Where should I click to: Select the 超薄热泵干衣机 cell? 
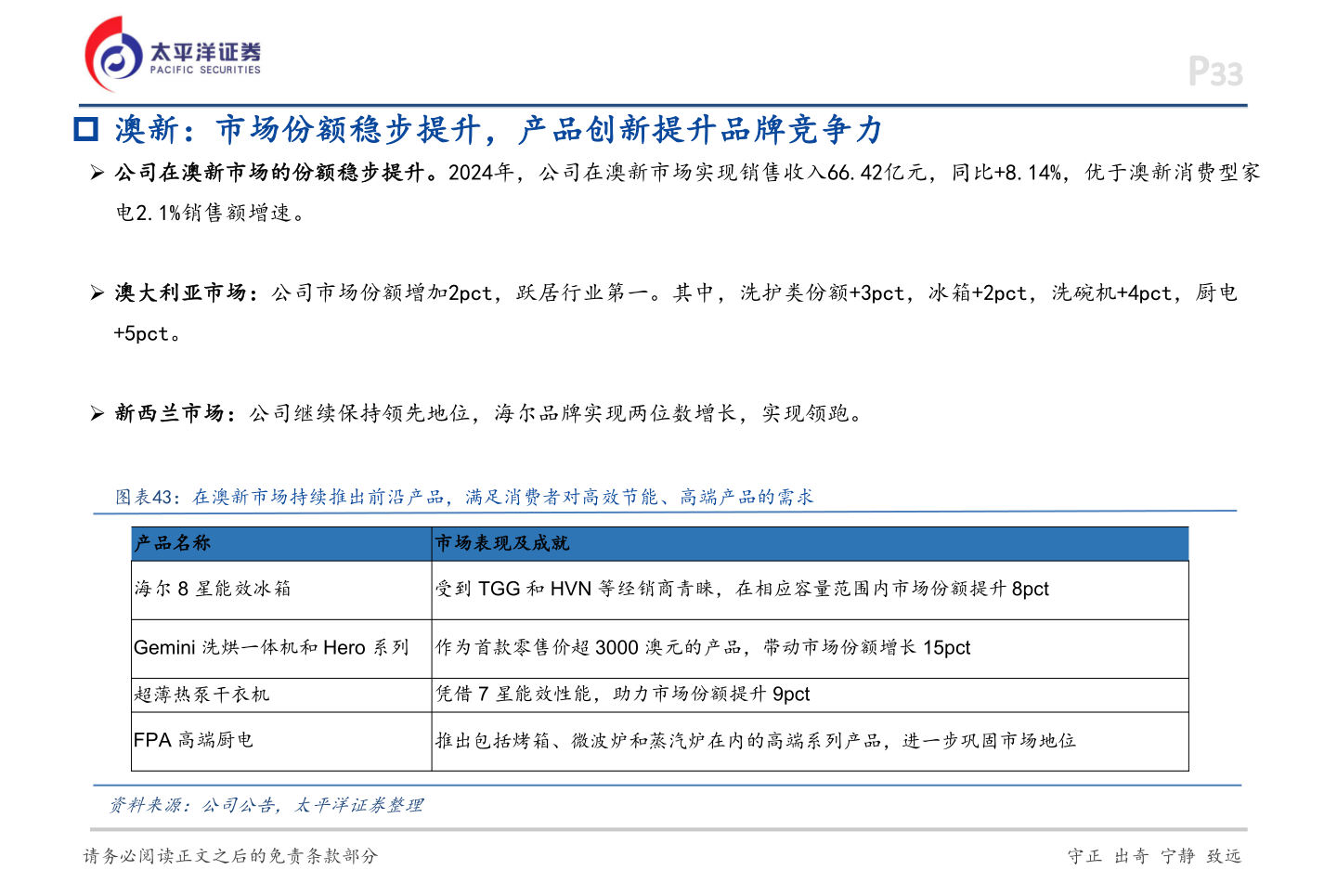pos(201,695)
